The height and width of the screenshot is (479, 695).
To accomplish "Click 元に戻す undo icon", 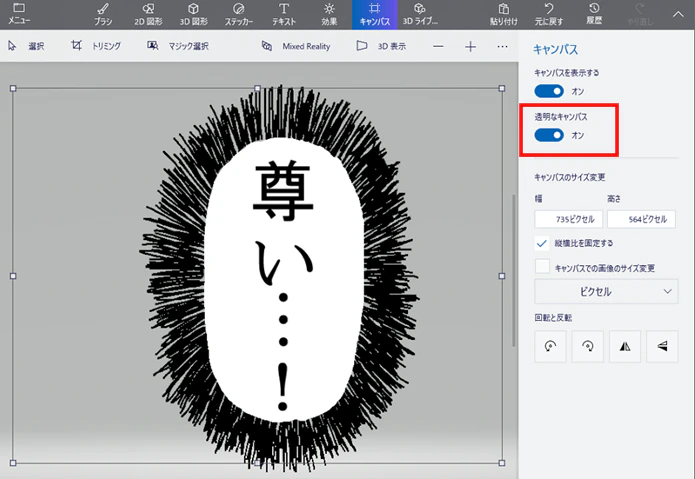I will (x=549, y=14).
